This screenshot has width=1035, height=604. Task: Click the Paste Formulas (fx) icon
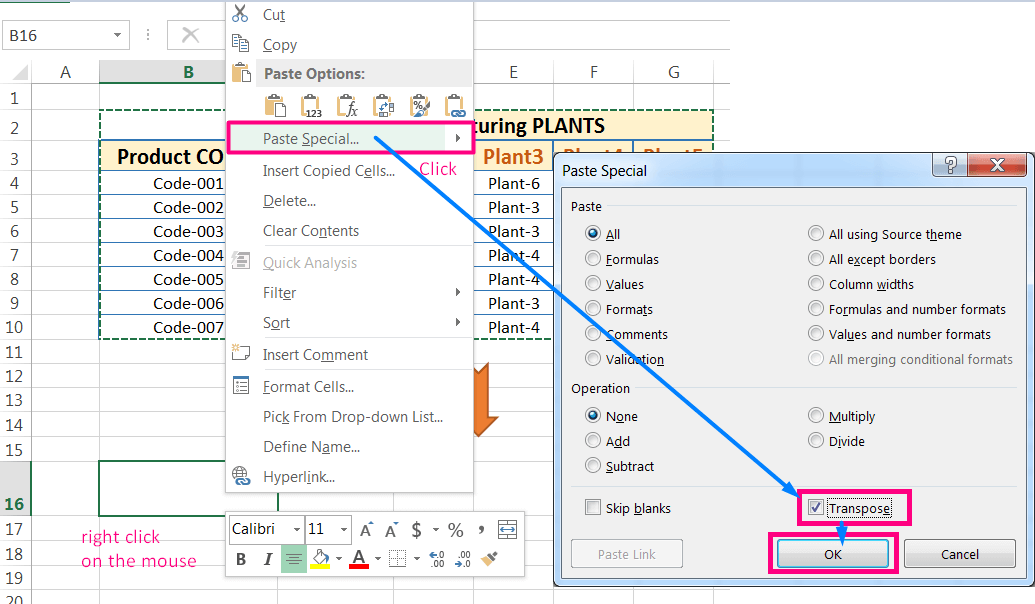[x=347, y=106]
